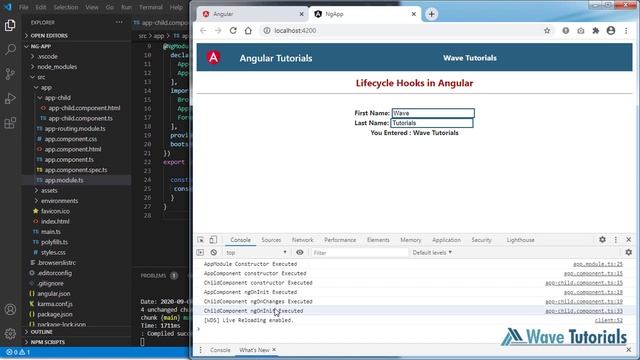Collapse the src folder
The width and height of the screenshot is (640, 360).
41,77
